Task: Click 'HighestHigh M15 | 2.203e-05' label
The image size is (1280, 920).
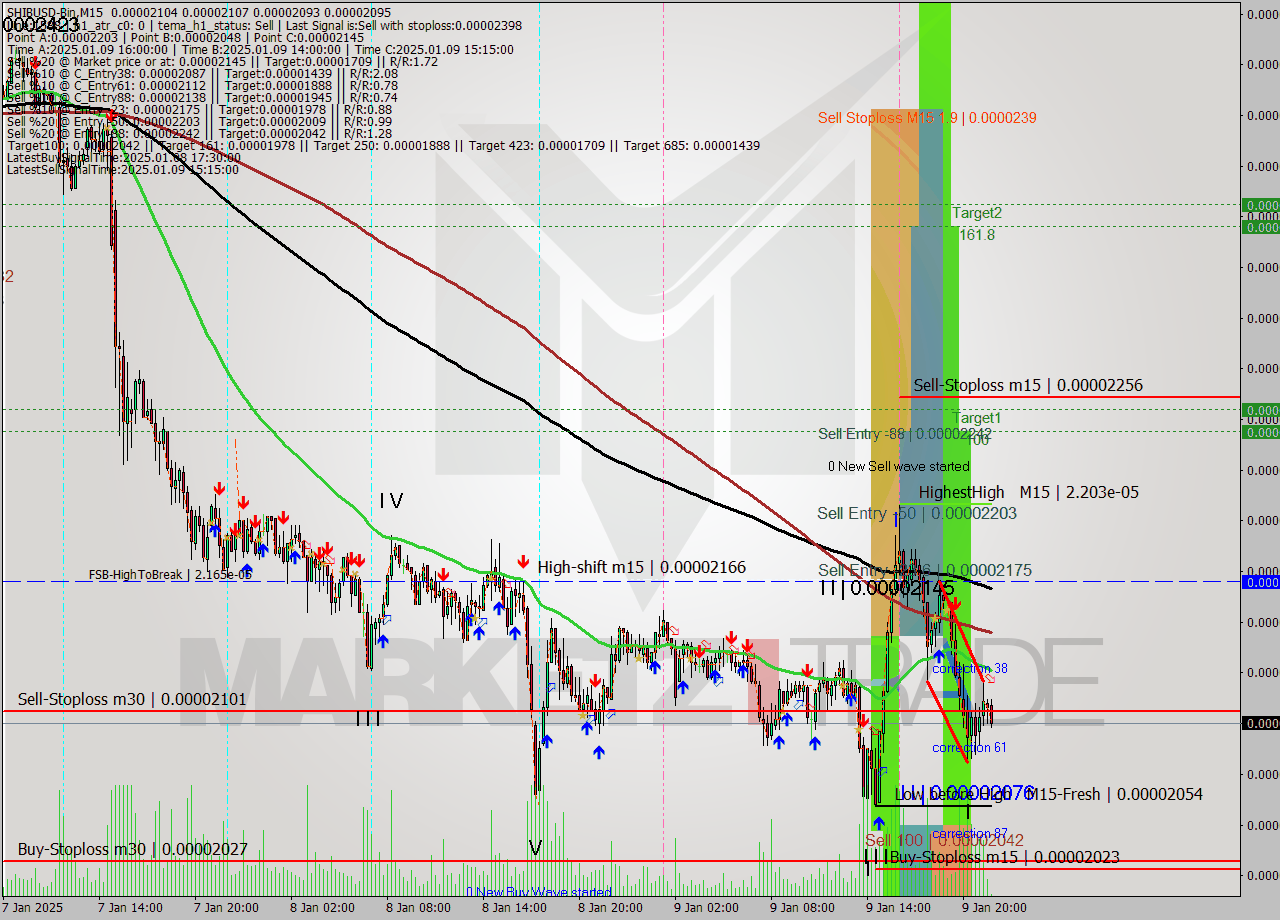Action: (1028, 492)
